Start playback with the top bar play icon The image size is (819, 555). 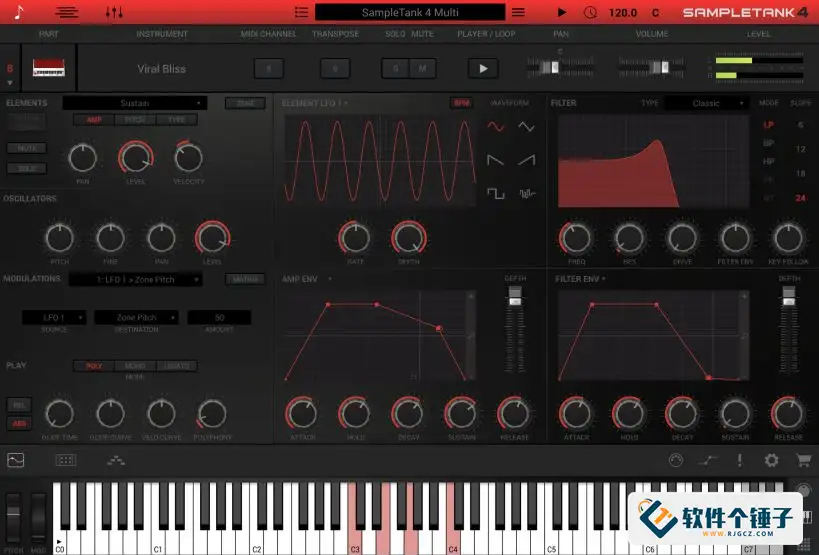(562, 12)
